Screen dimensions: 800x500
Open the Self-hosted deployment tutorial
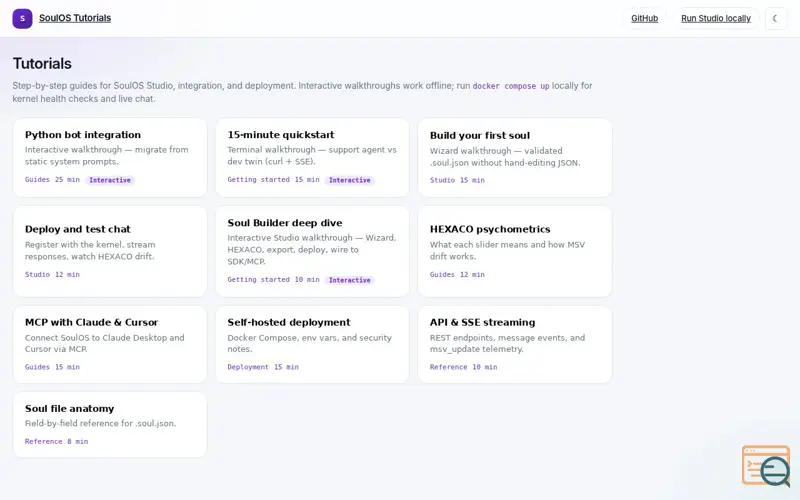(x=312, y=344)
